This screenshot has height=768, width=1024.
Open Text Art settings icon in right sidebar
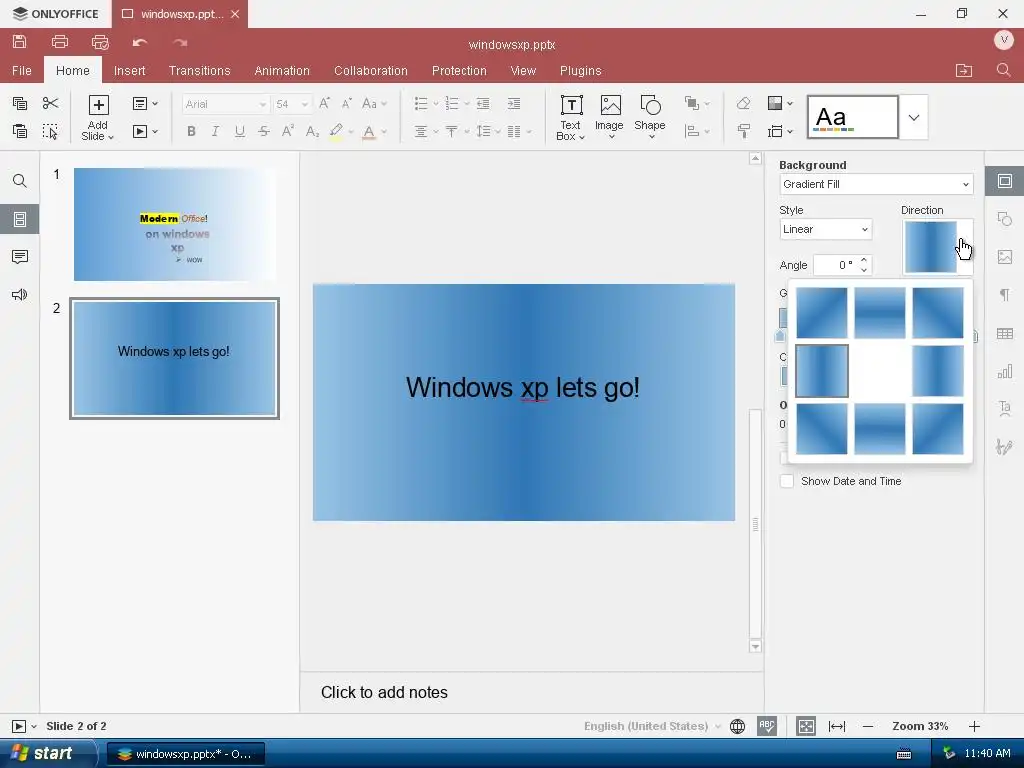tap(1004, 409)
